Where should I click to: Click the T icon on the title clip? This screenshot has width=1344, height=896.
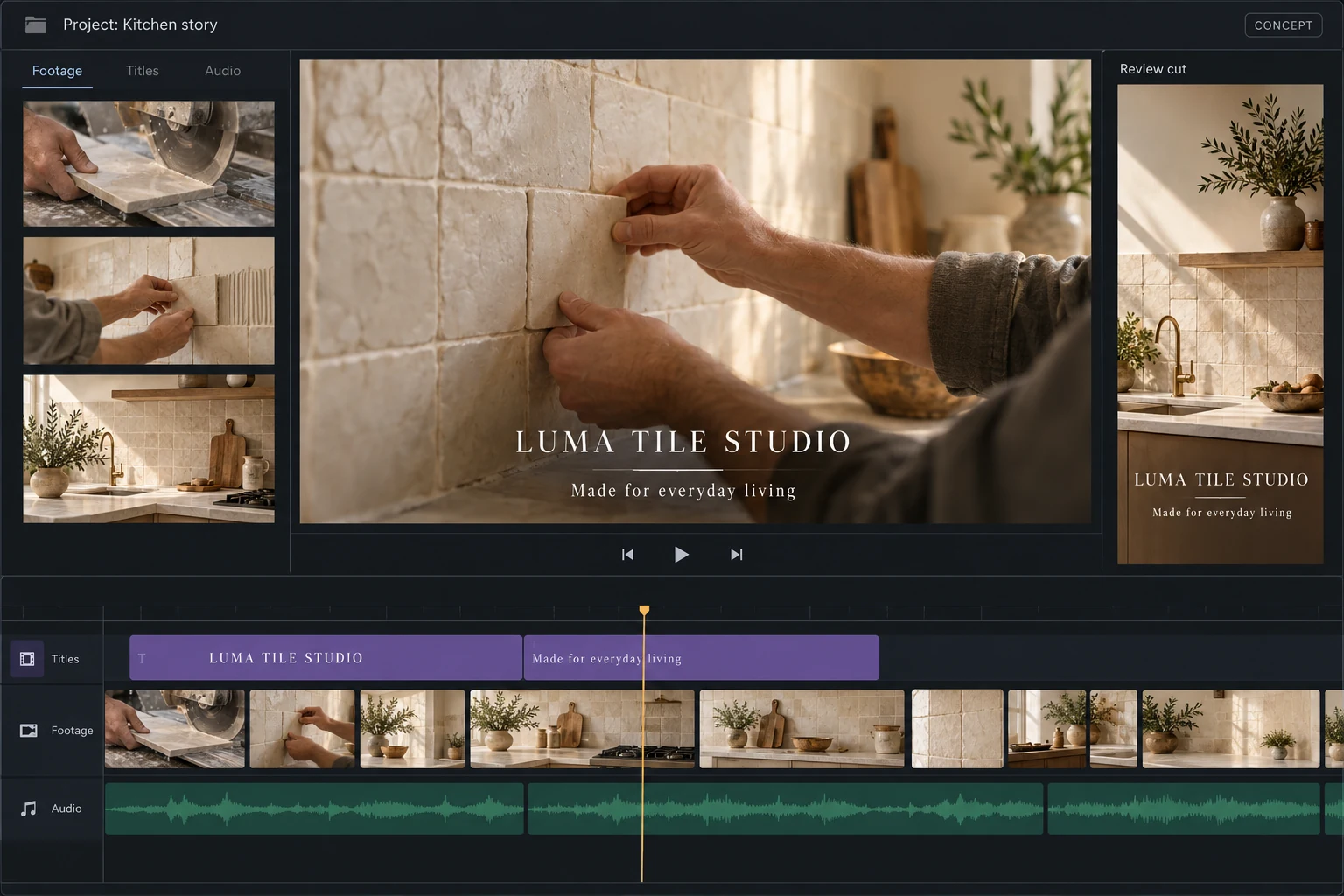[x=142, y=658]
